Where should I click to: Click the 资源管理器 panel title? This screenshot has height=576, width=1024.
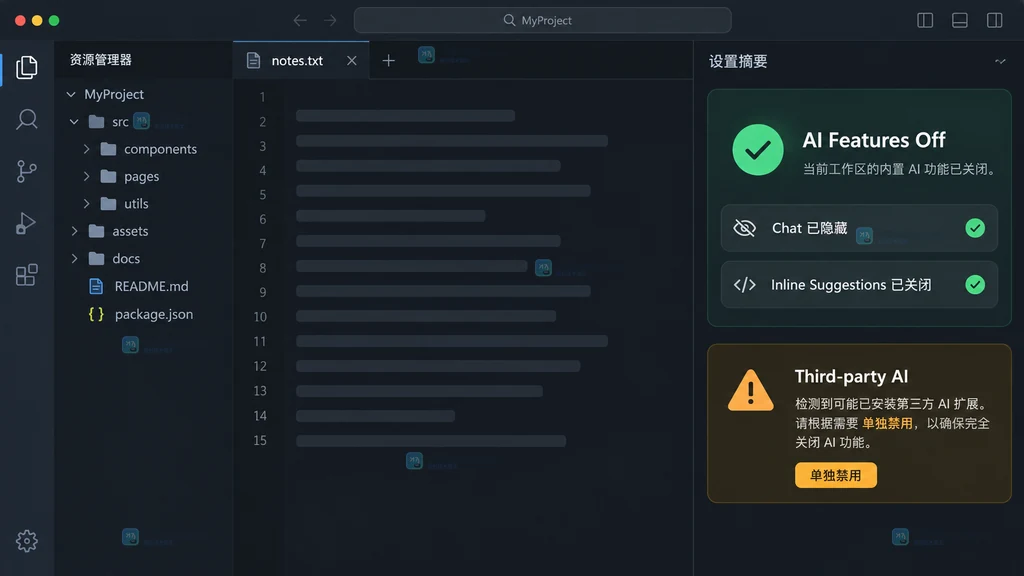101,60
